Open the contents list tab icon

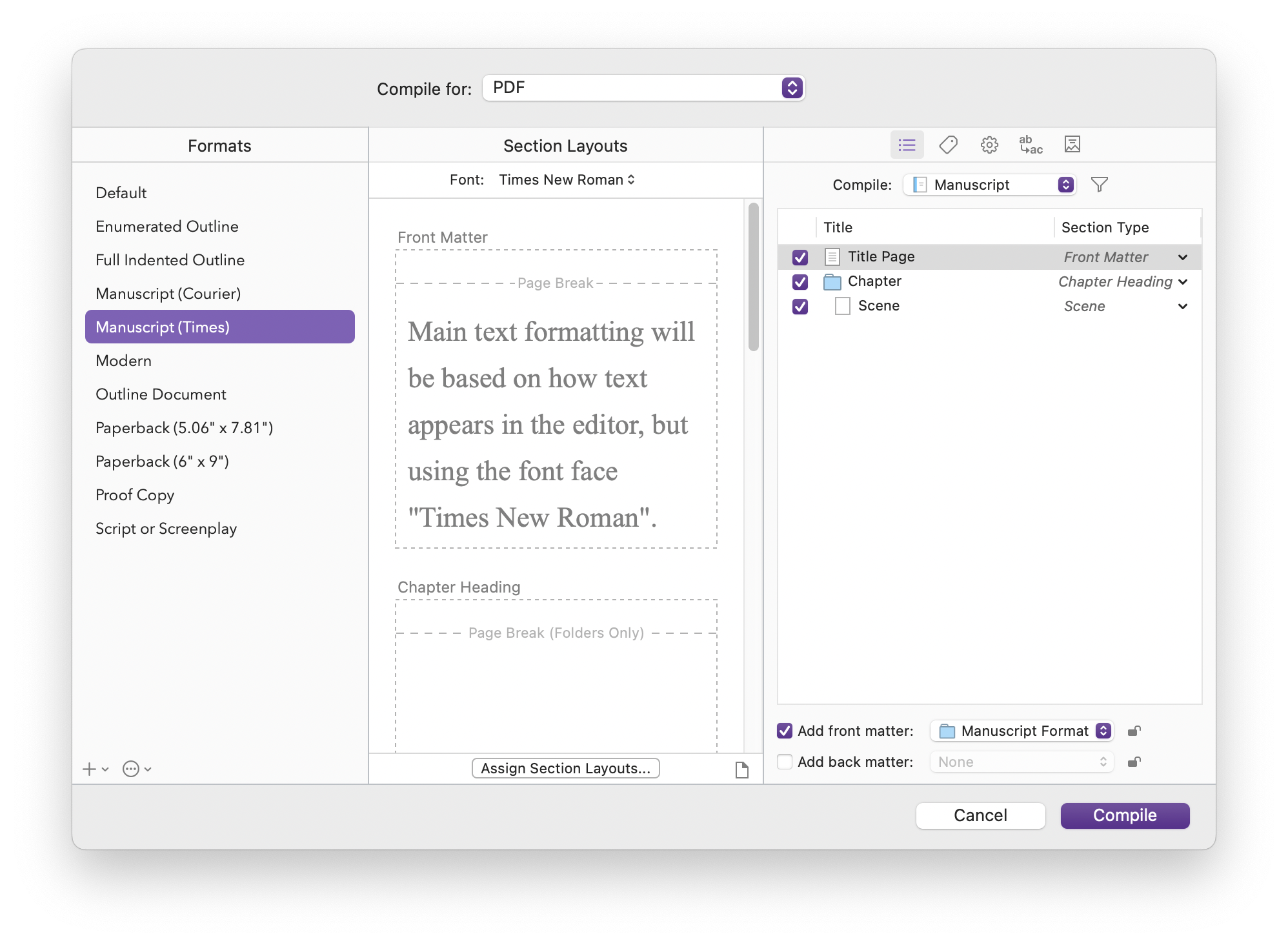tap(907, 145)
